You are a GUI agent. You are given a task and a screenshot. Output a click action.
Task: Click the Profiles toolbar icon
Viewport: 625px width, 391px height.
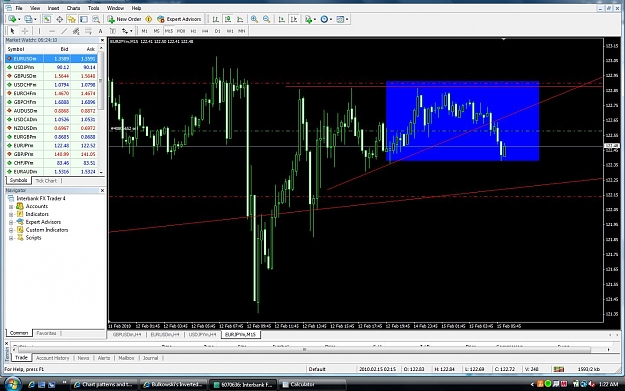coord(28,19)
